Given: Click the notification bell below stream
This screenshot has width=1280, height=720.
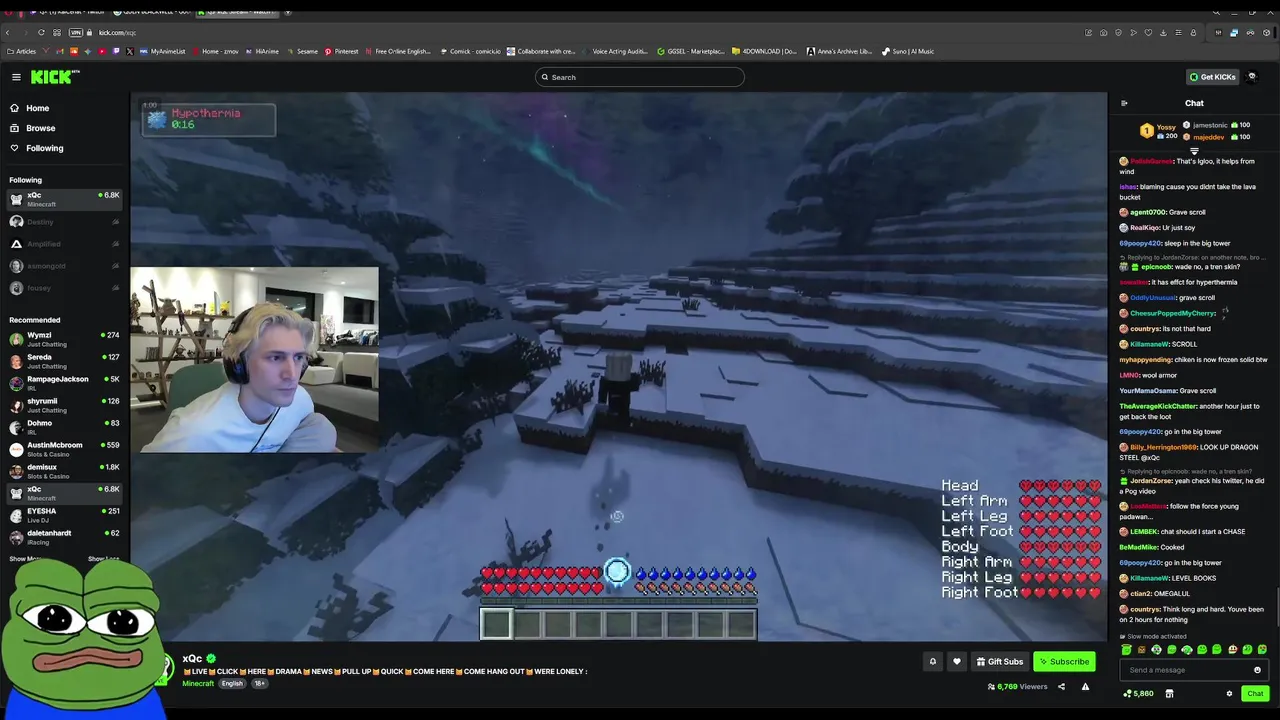Looking at the screenshot, I should click(x=933, y=661).
